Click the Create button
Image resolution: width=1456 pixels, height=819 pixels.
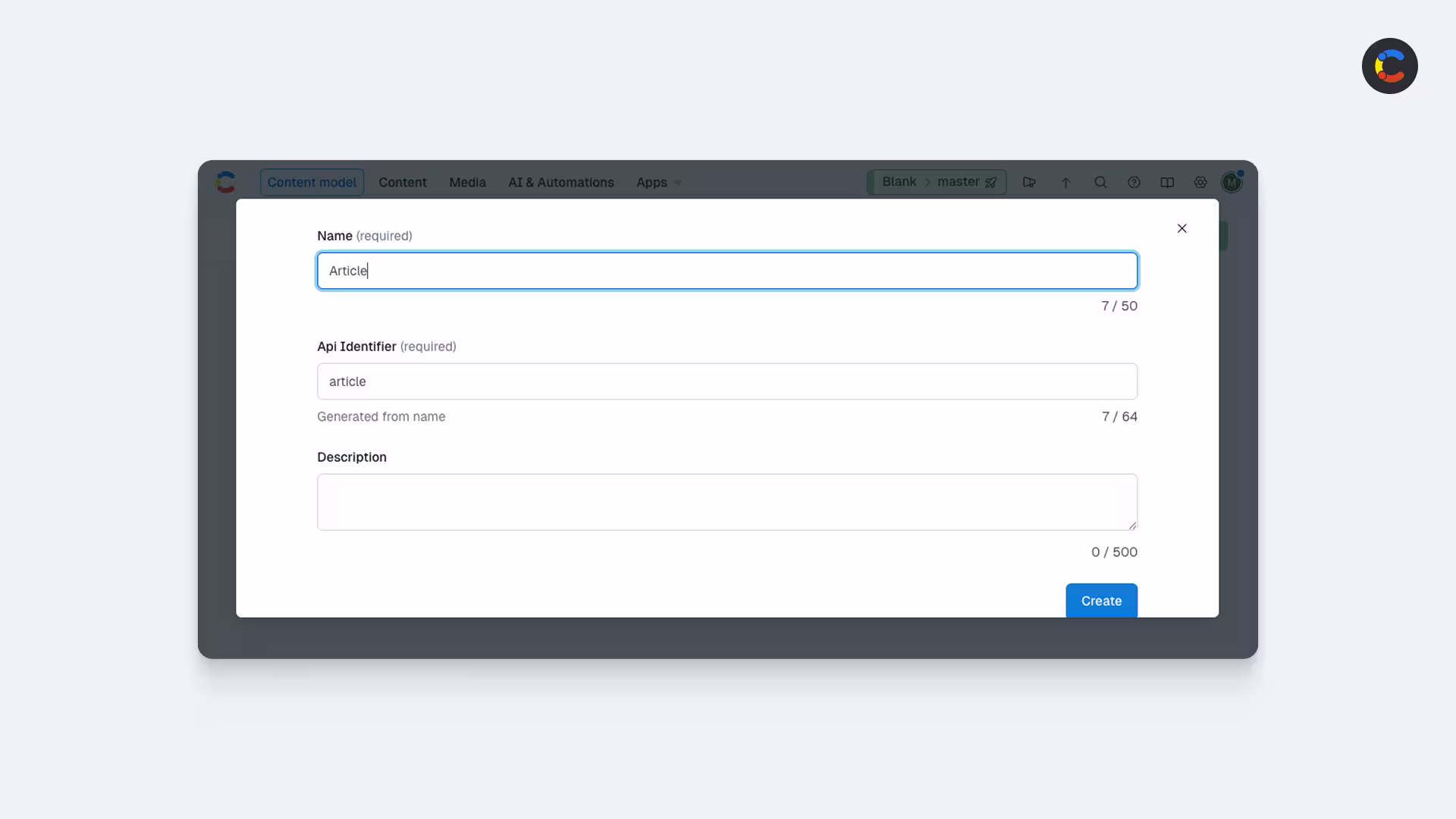click(1101, 601)
